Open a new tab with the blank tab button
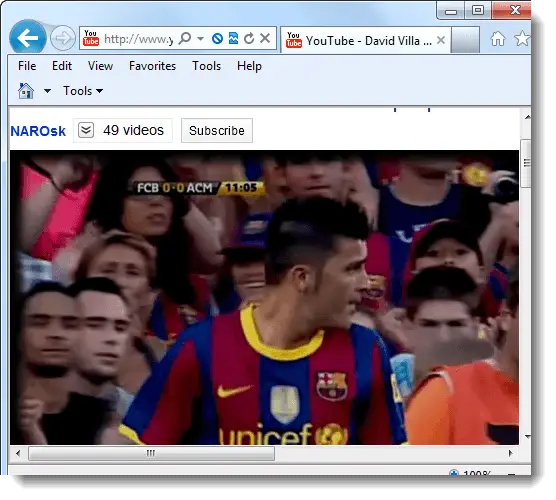Screen dimensions: 556x500 tap(465, 40)
